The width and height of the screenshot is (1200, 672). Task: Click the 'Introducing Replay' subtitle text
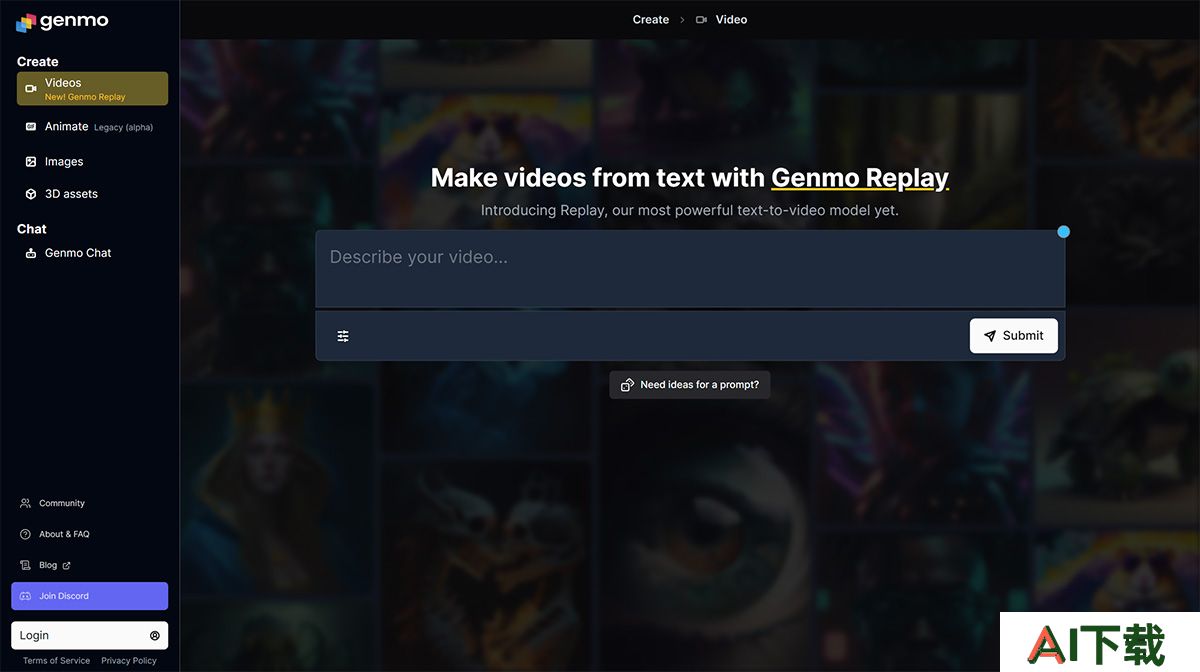tap(690, 210)
